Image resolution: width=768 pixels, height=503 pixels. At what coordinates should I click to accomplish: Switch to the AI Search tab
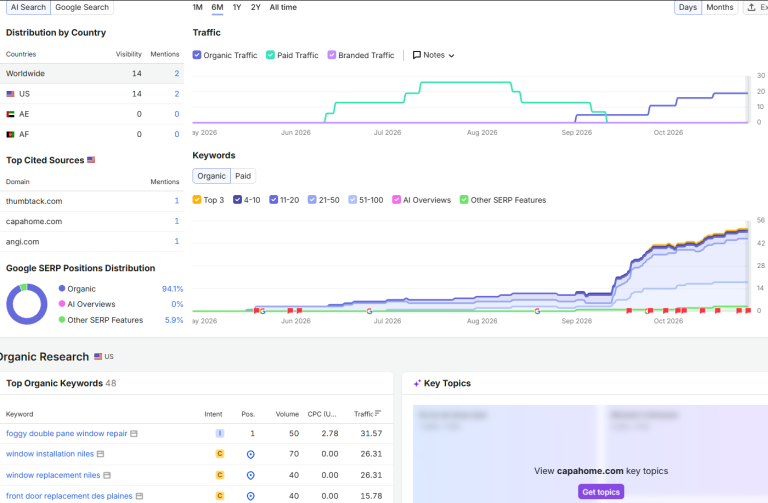(28, 7)
